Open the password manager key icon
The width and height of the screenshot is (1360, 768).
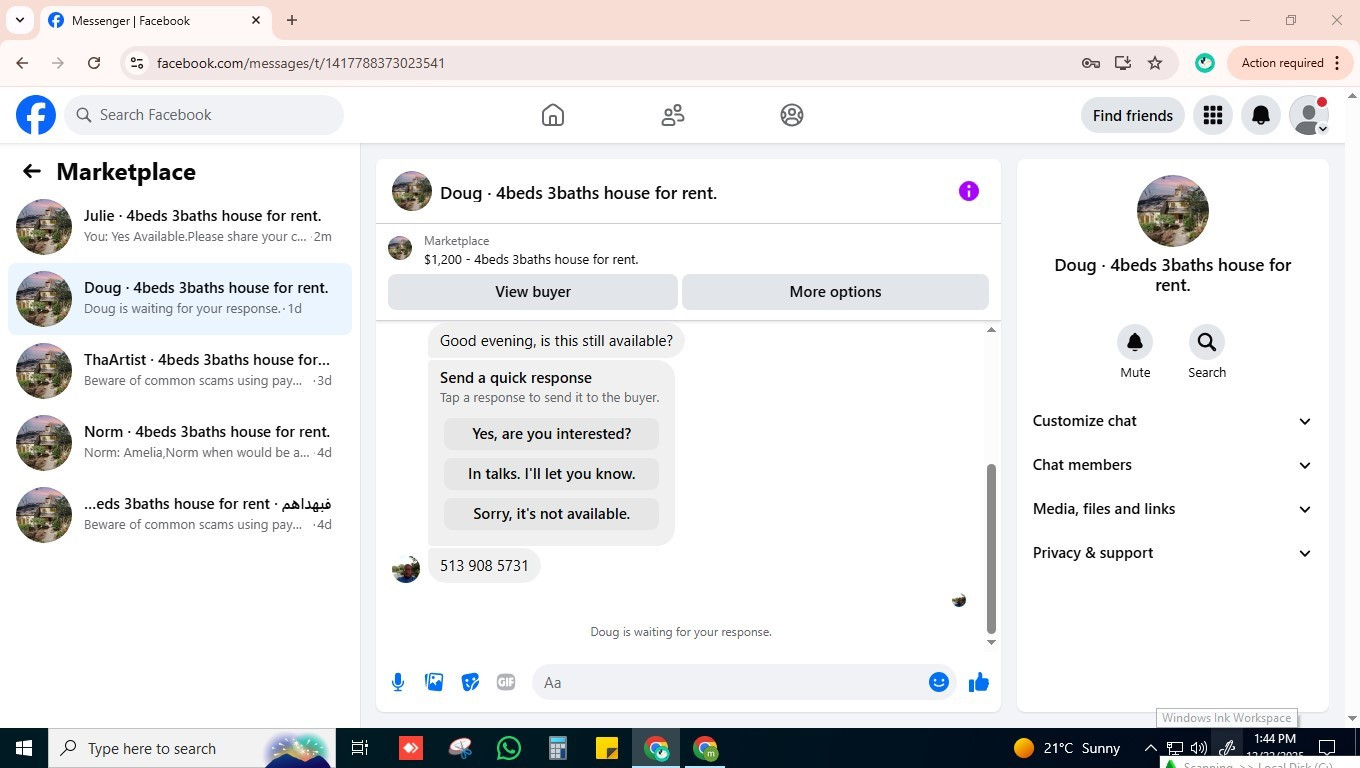1091,63
